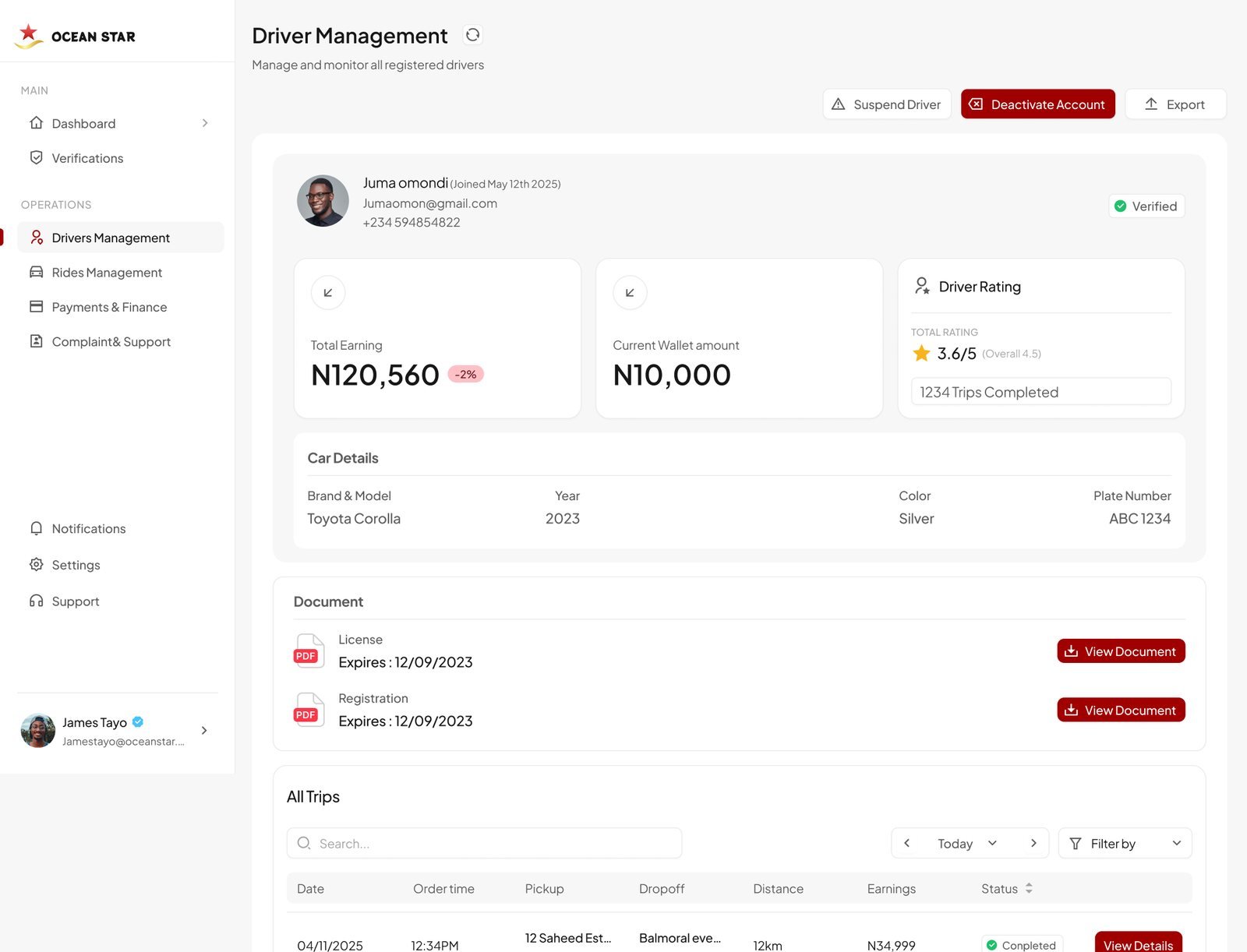Click the Jumaomon@gmail.com email text
Viewport: 1247px width, 952px height.
click(430, 203)
